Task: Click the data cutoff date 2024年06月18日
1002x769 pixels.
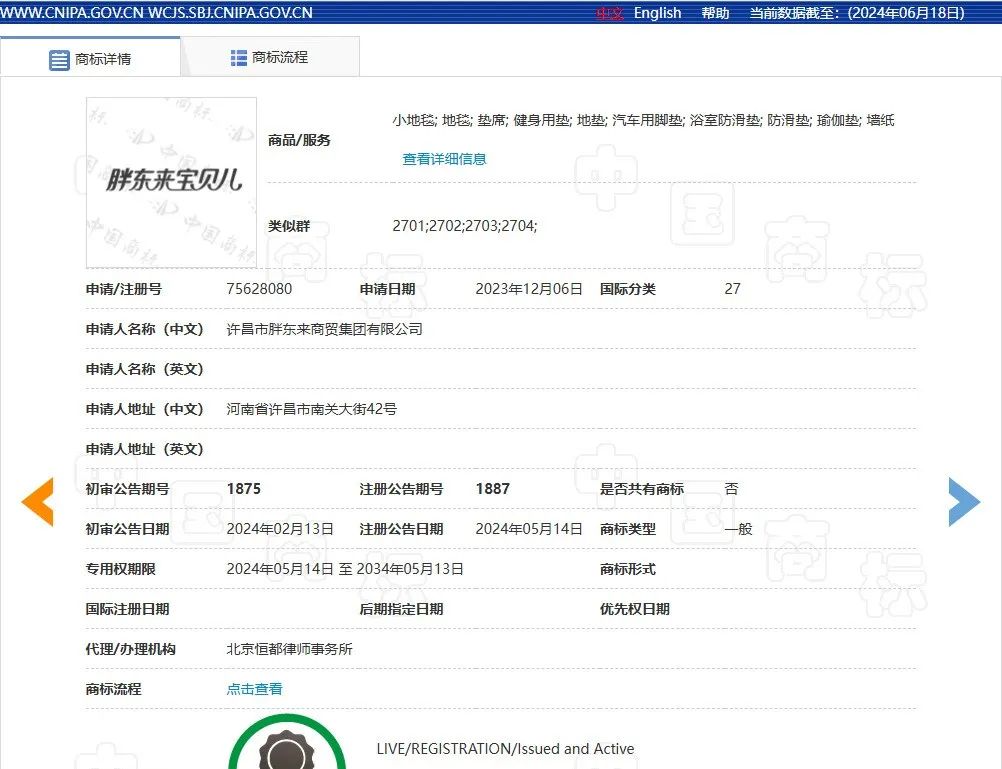Action: 906,13
